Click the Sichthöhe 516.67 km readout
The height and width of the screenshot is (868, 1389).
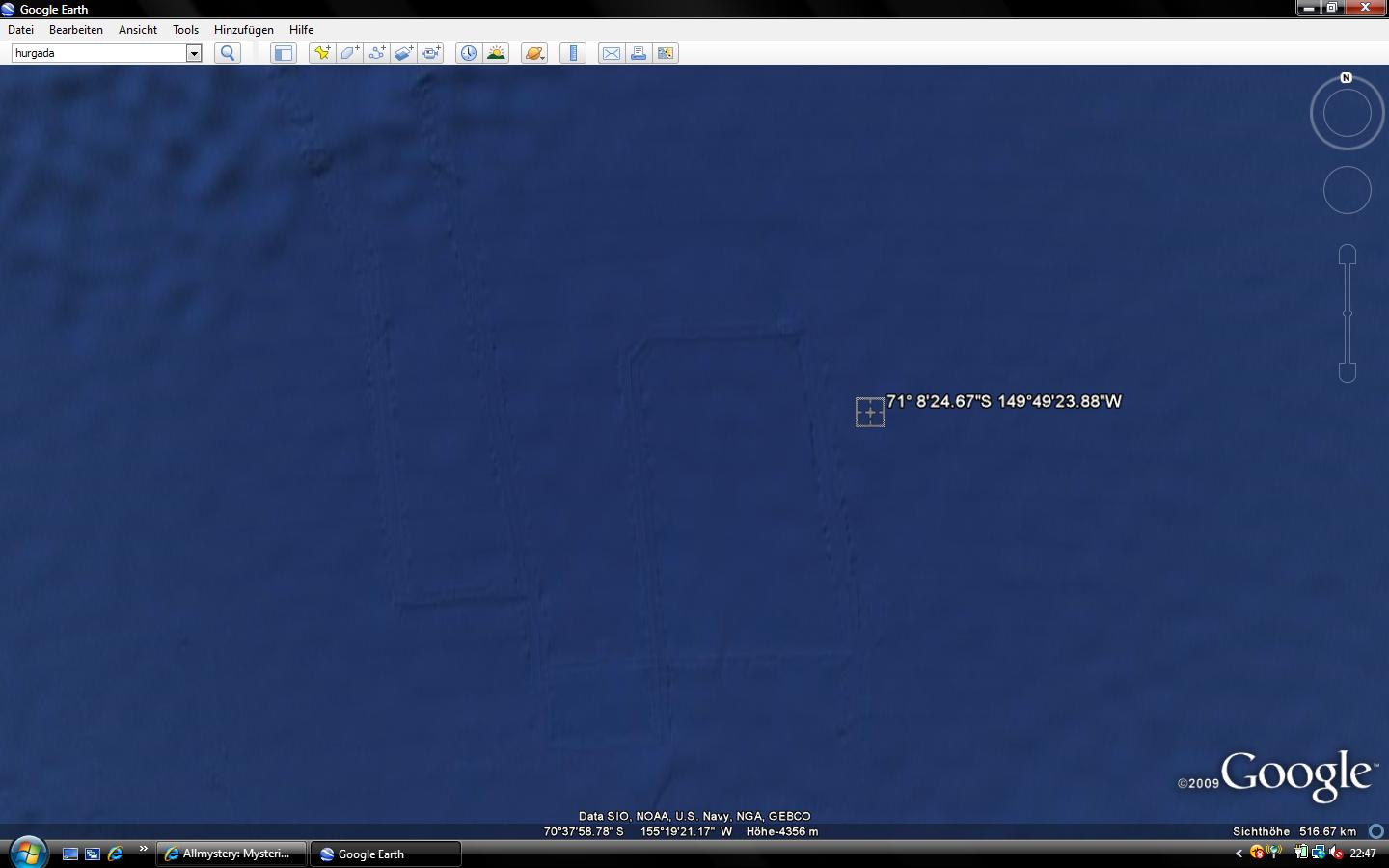pos(1294,831)
